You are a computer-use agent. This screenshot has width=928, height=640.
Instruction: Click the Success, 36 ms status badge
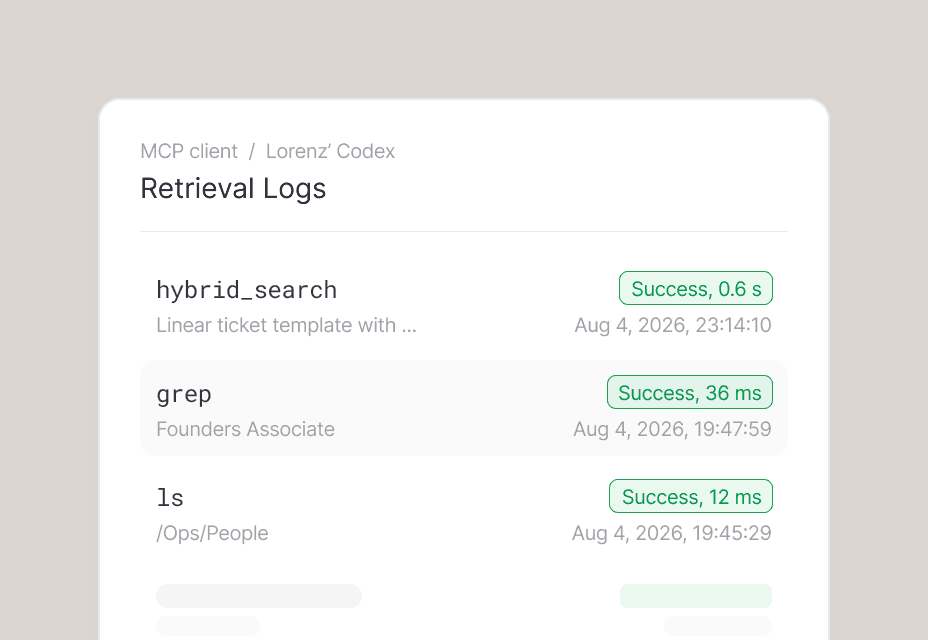click(690, 393)
